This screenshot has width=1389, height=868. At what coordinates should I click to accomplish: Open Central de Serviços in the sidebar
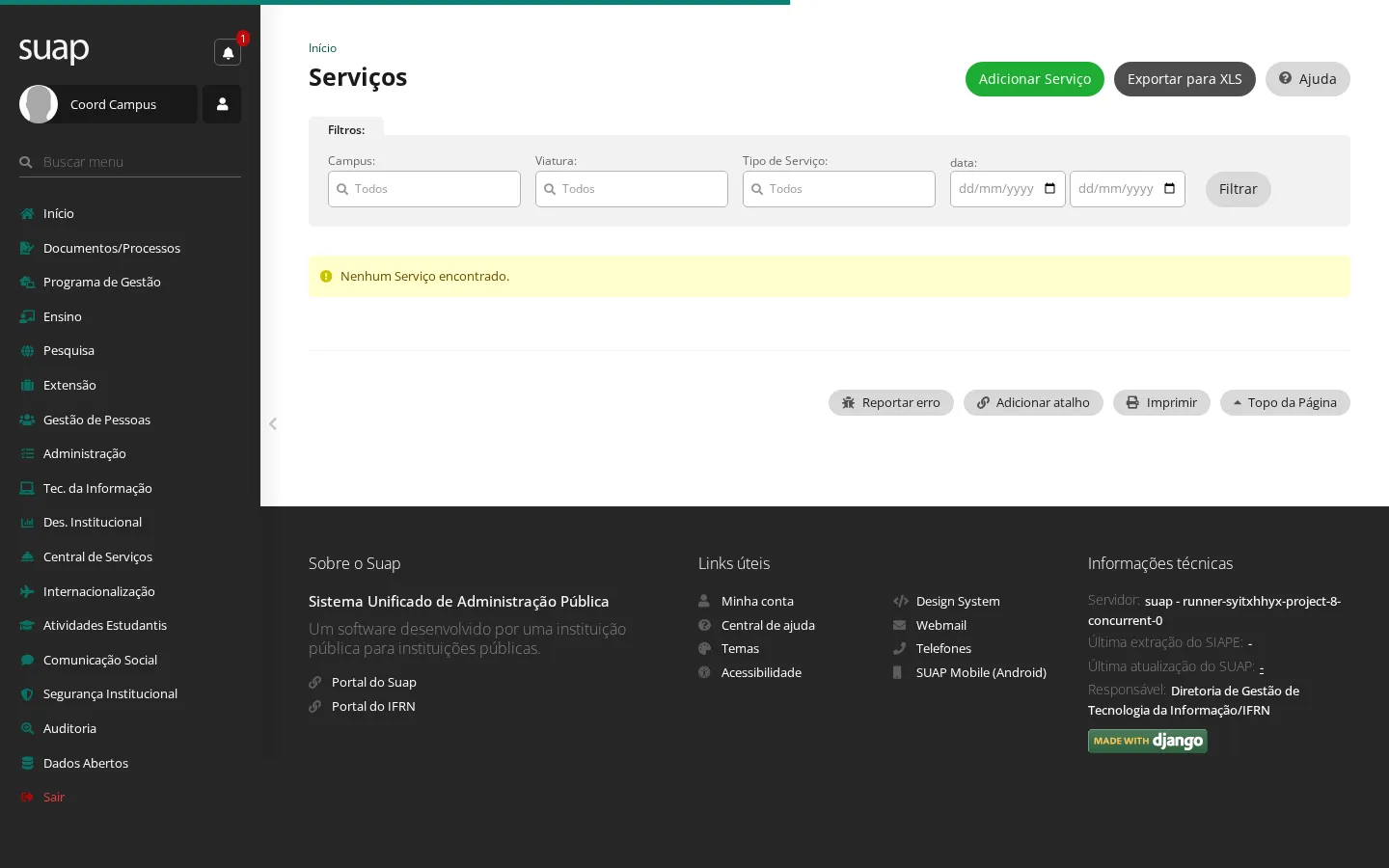(x=130, y=556)
